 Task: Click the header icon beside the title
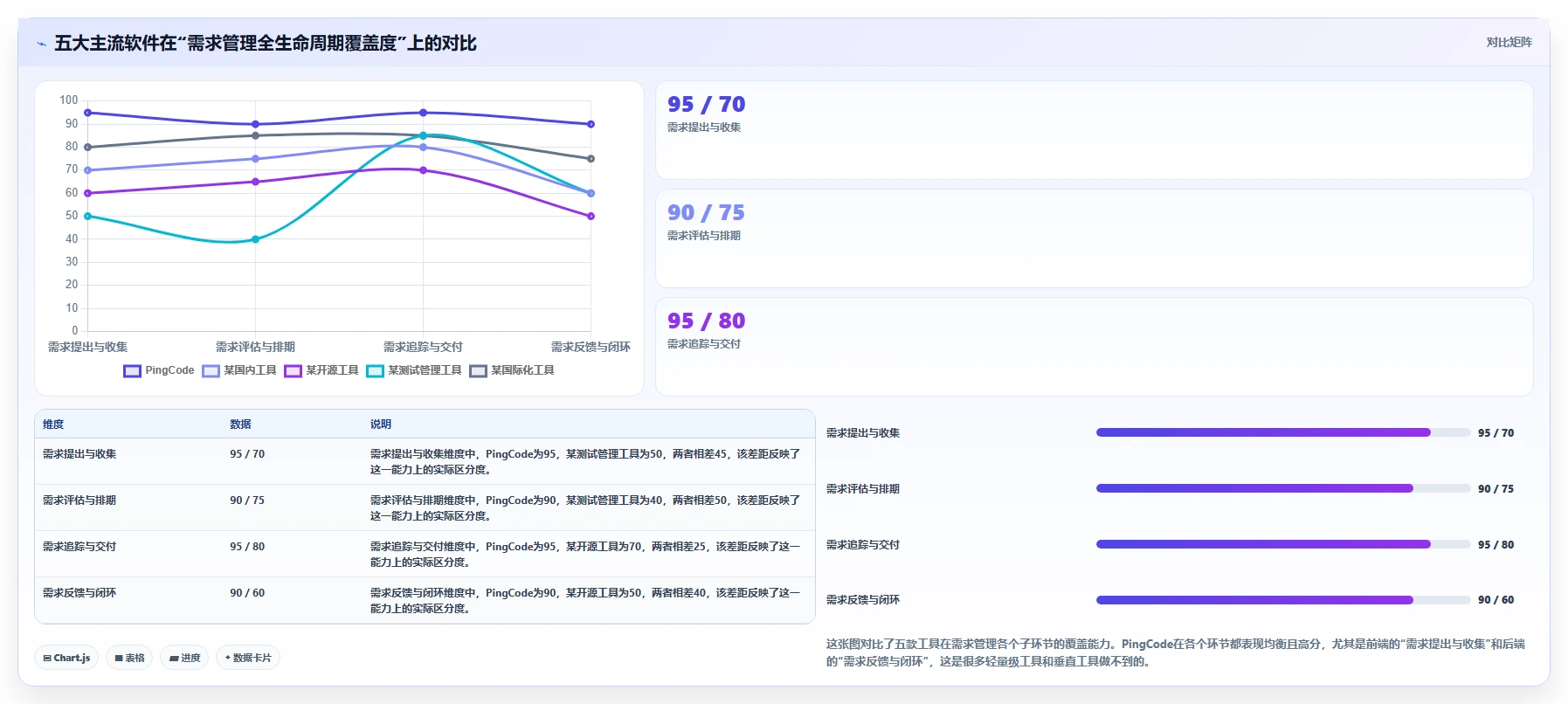[x=41, y=44]
